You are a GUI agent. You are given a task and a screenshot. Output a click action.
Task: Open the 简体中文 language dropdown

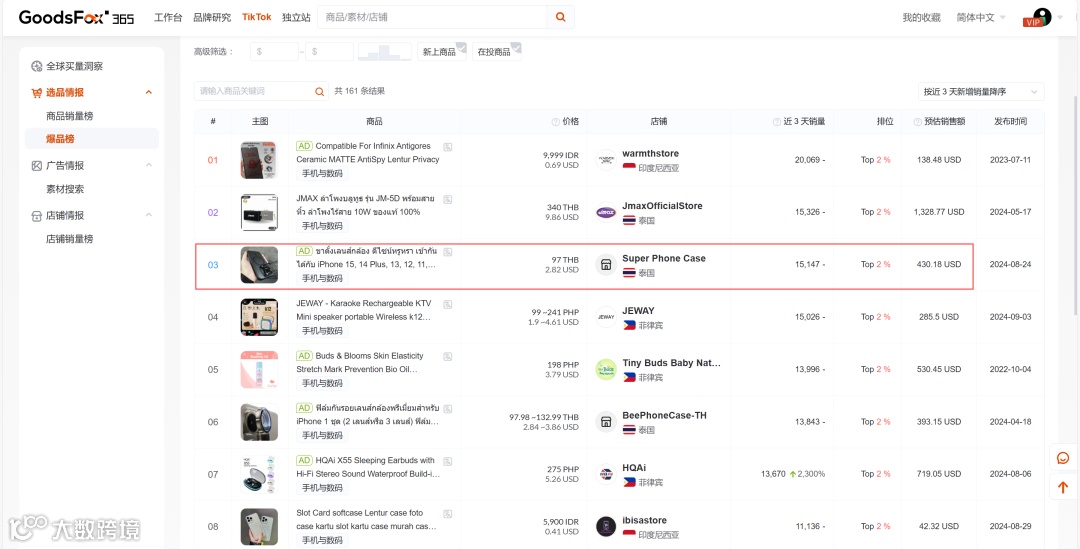pyautogui.click(x=981, y=17)
